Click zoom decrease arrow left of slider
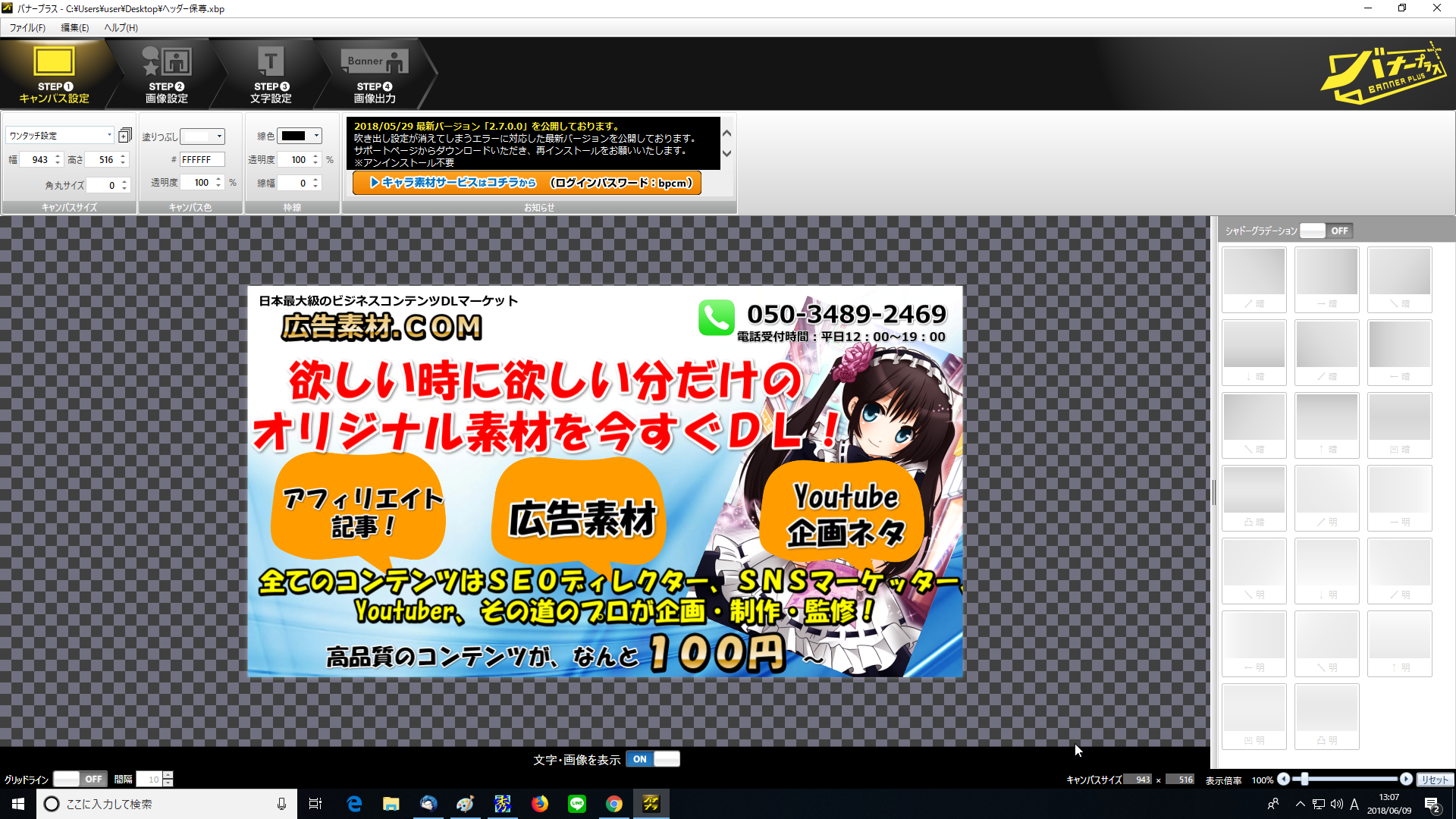This screenshot has height=819, width=1456. click(1283, 779)
